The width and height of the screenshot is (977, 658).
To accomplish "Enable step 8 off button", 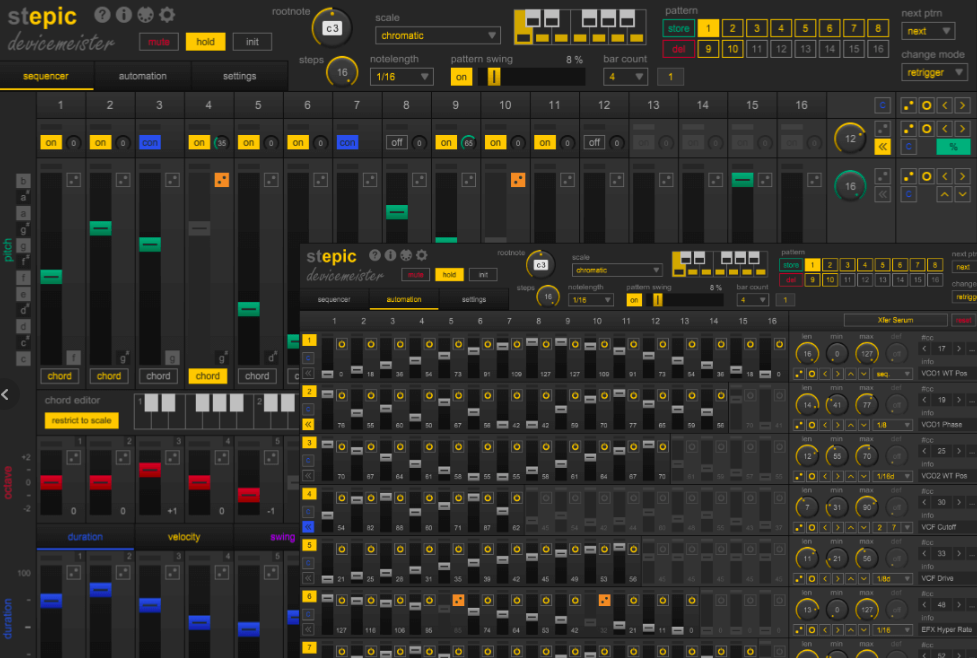I will tap(397, 143).
